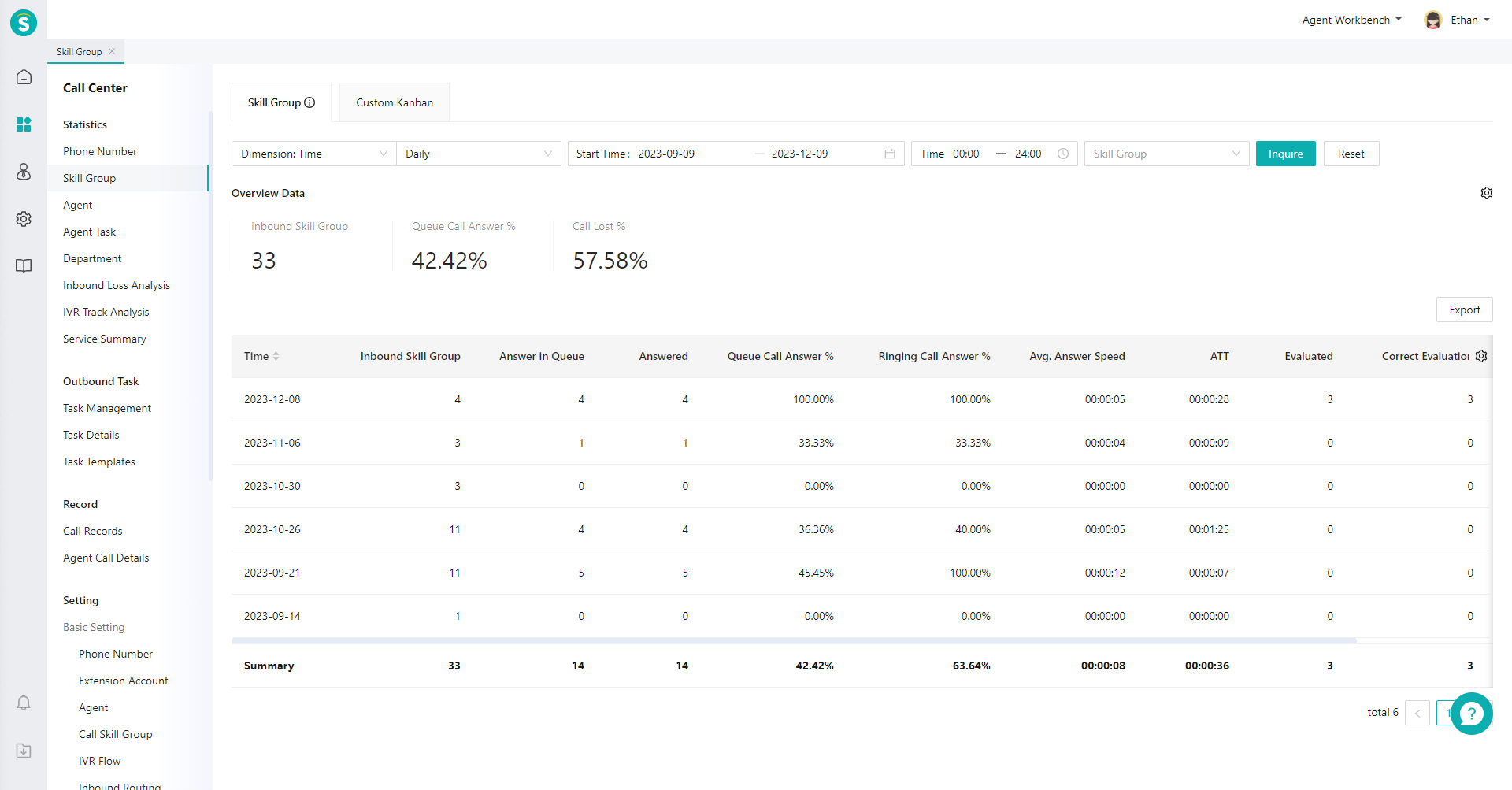Click the info icon beside Skill Group tab
The height and width of the screenshot is (790, 1512).
coord(309,102)
